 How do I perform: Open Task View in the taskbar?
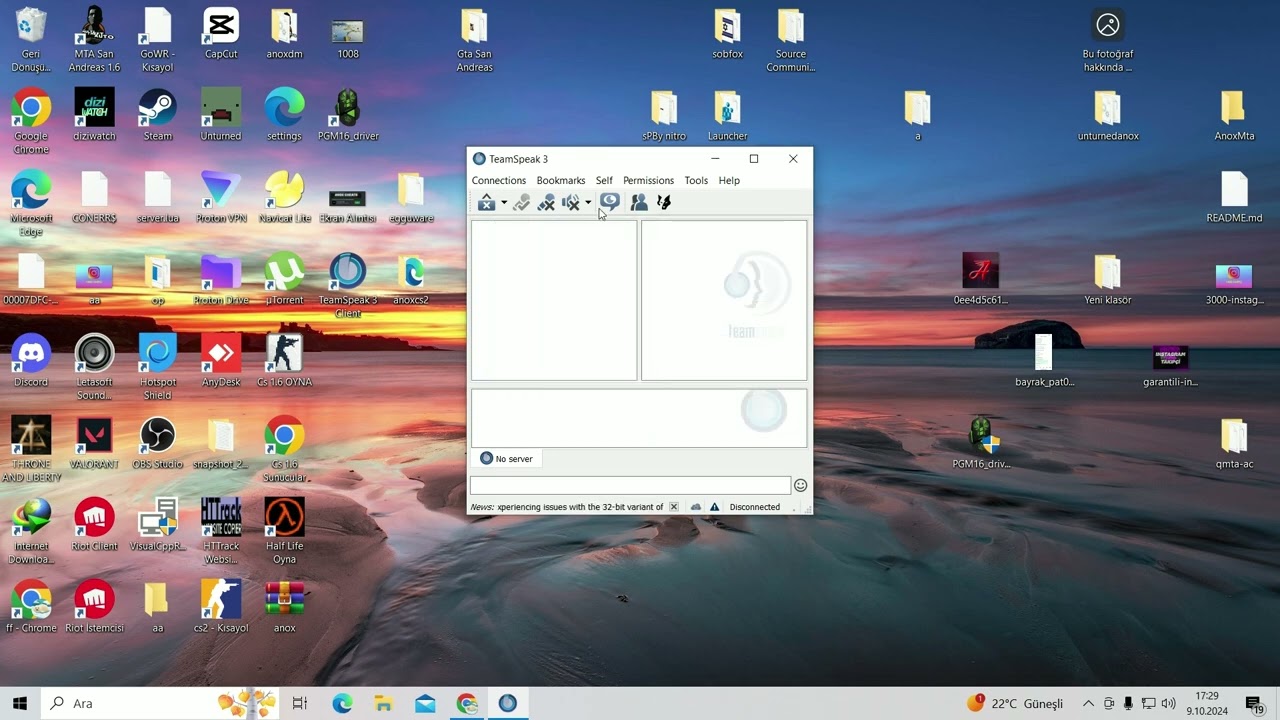(300, 703)
